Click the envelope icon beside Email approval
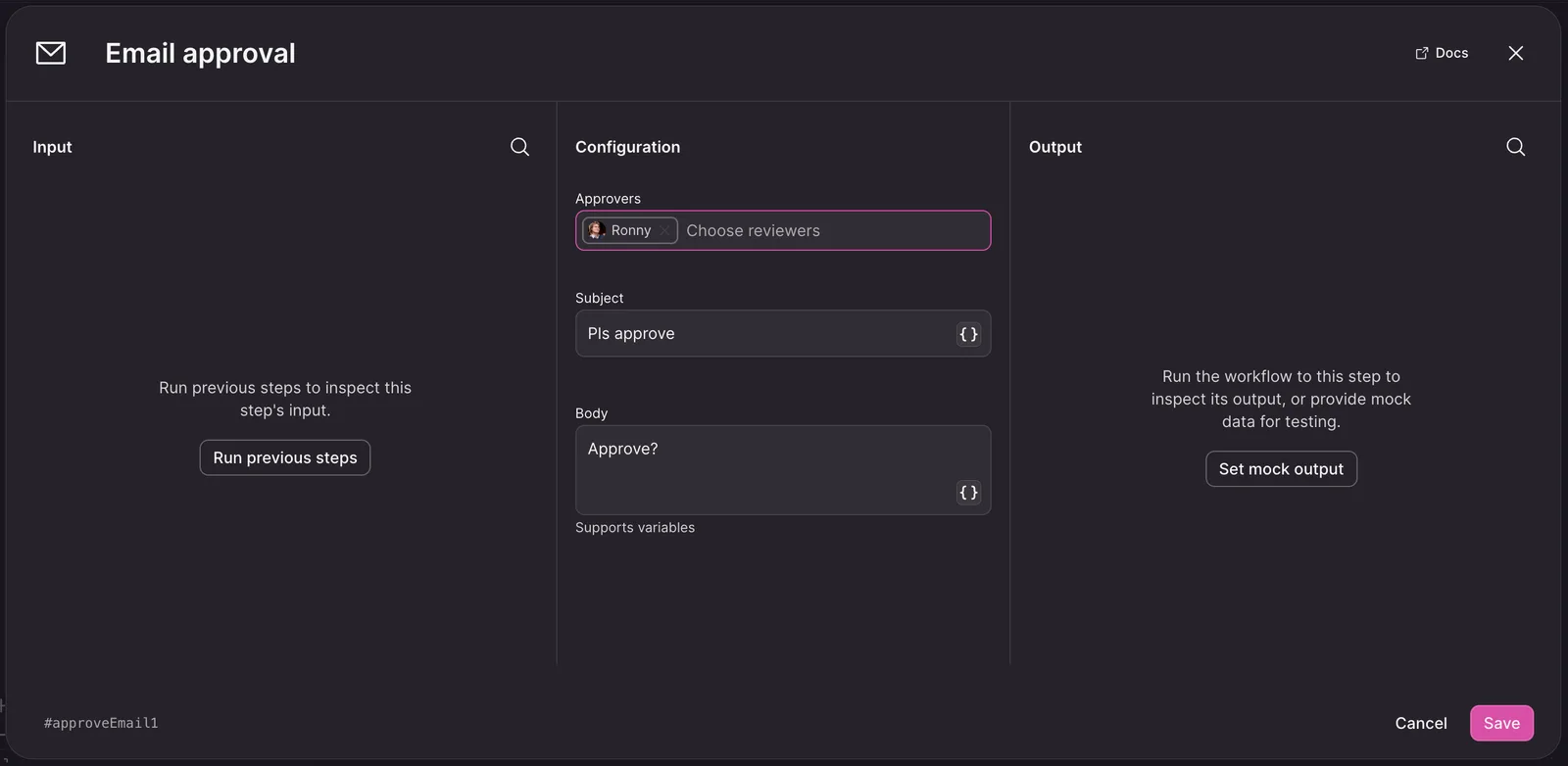Image resolution: width=1568 pixels, height=766 pixels. pos(51,53)
